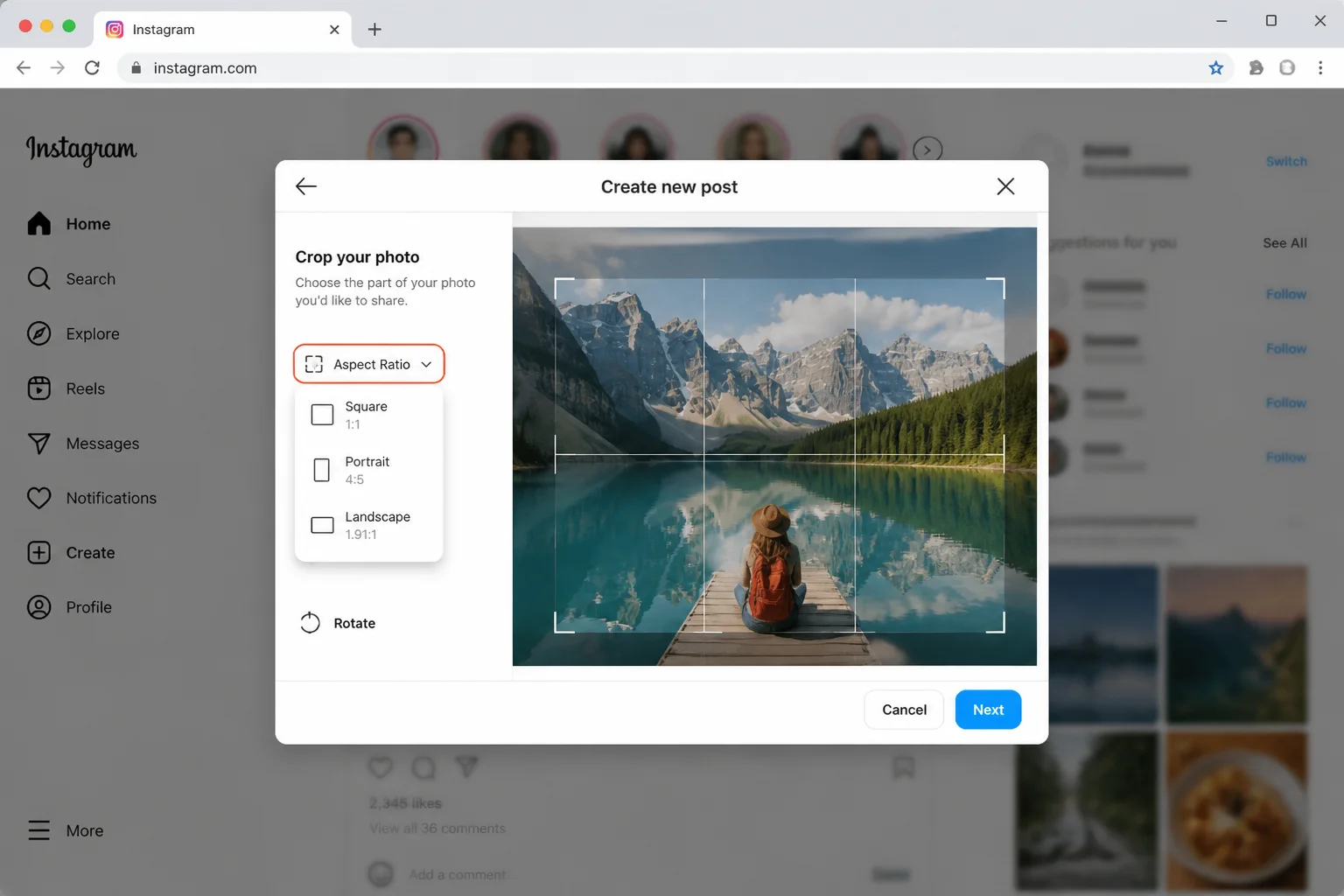Click the share icon under post

pos(467,767)
